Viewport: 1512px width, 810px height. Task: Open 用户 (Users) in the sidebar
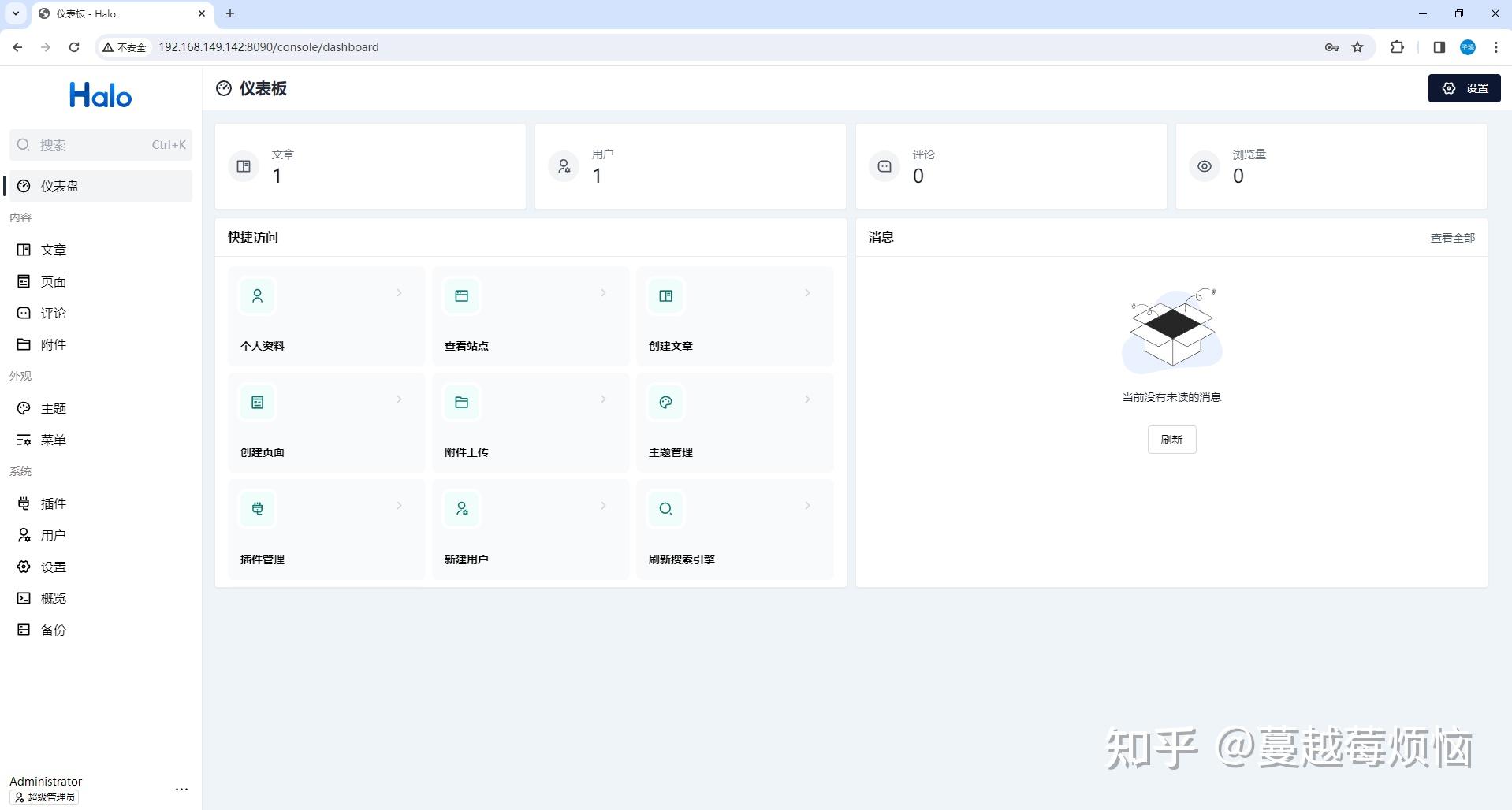[54, 534]
